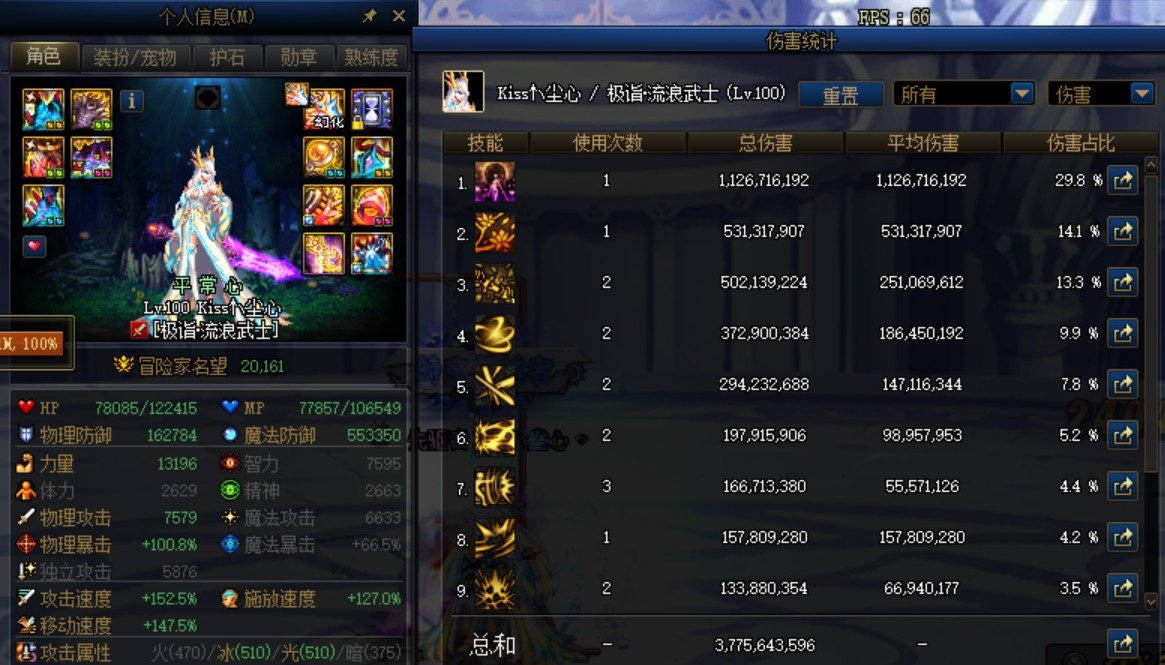
Task: Switch to the 装扮/宠物 tab
Action: (135, 57)
